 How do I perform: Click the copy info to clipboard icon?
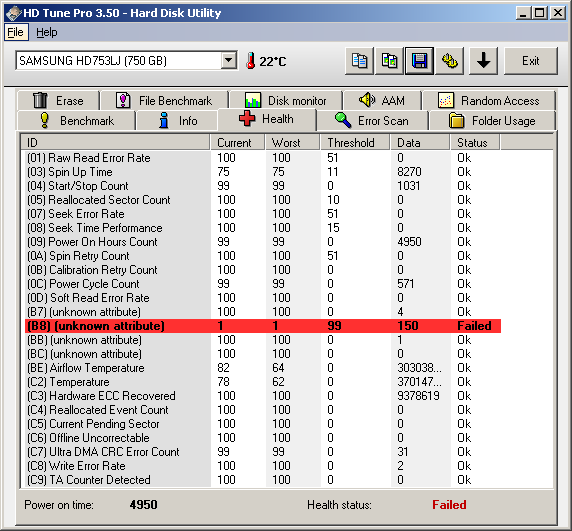[359, 61]
